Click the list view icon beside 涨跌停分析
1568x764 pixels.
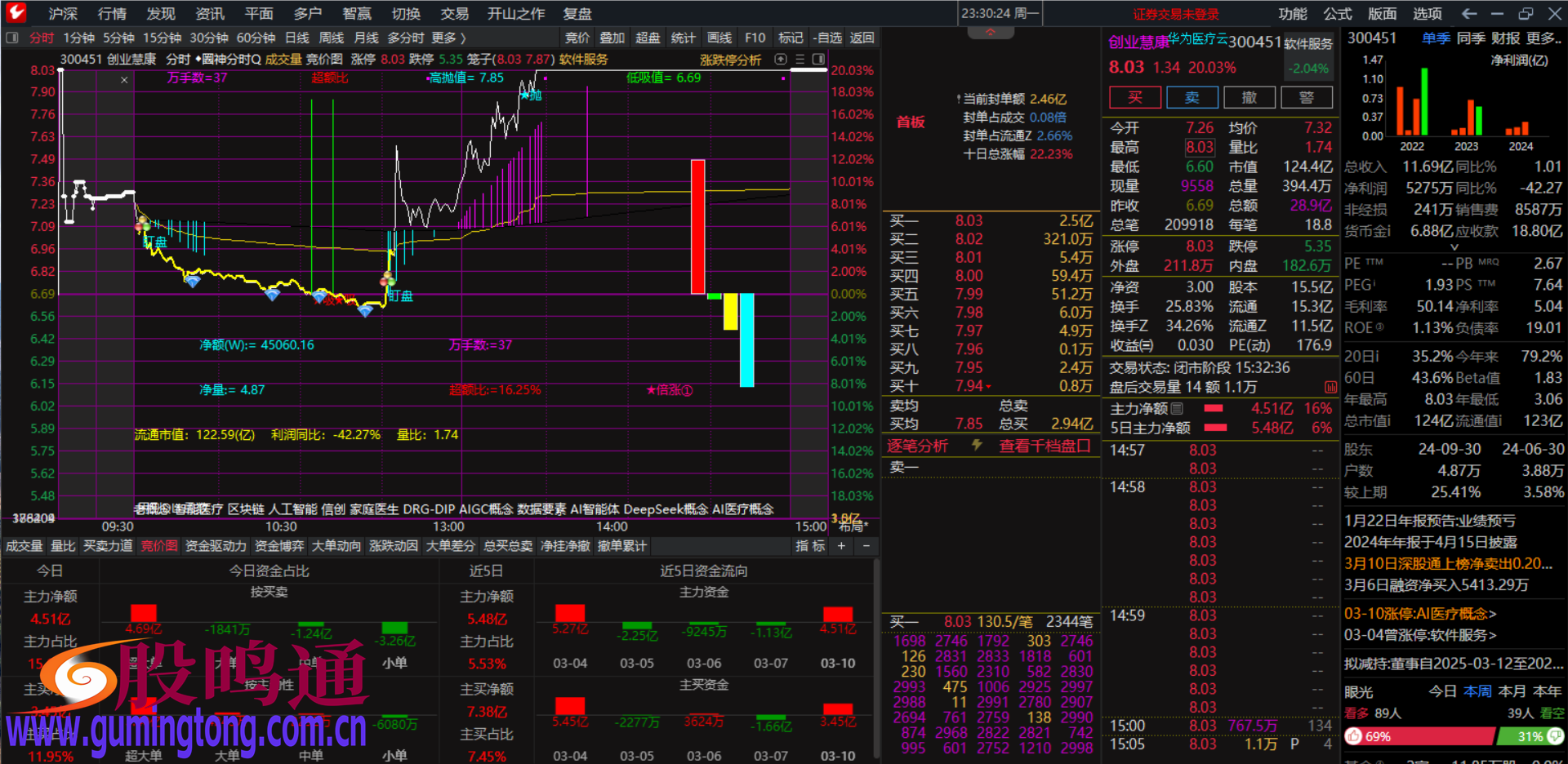(800, 60)
